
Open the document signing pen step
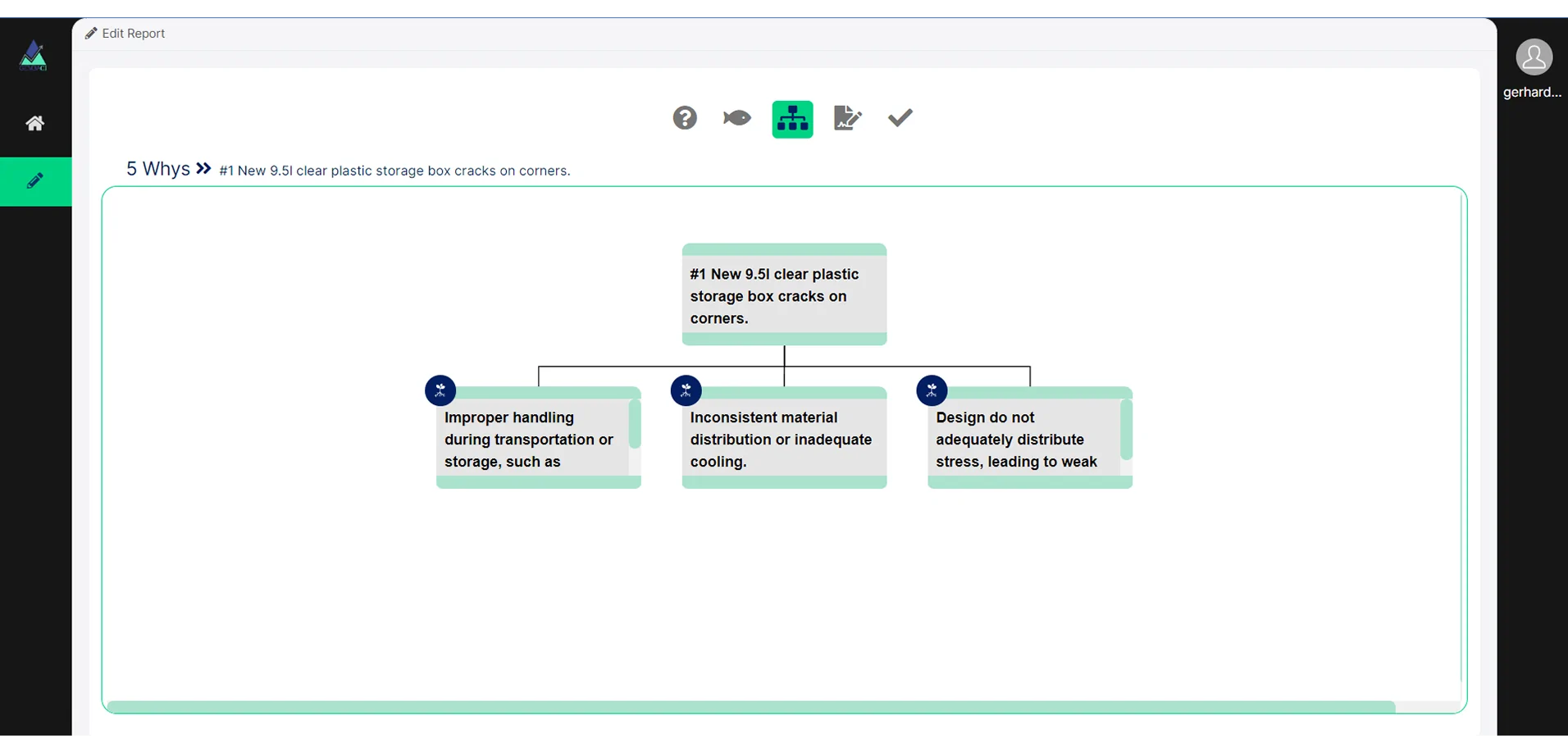tap(847, 118)
